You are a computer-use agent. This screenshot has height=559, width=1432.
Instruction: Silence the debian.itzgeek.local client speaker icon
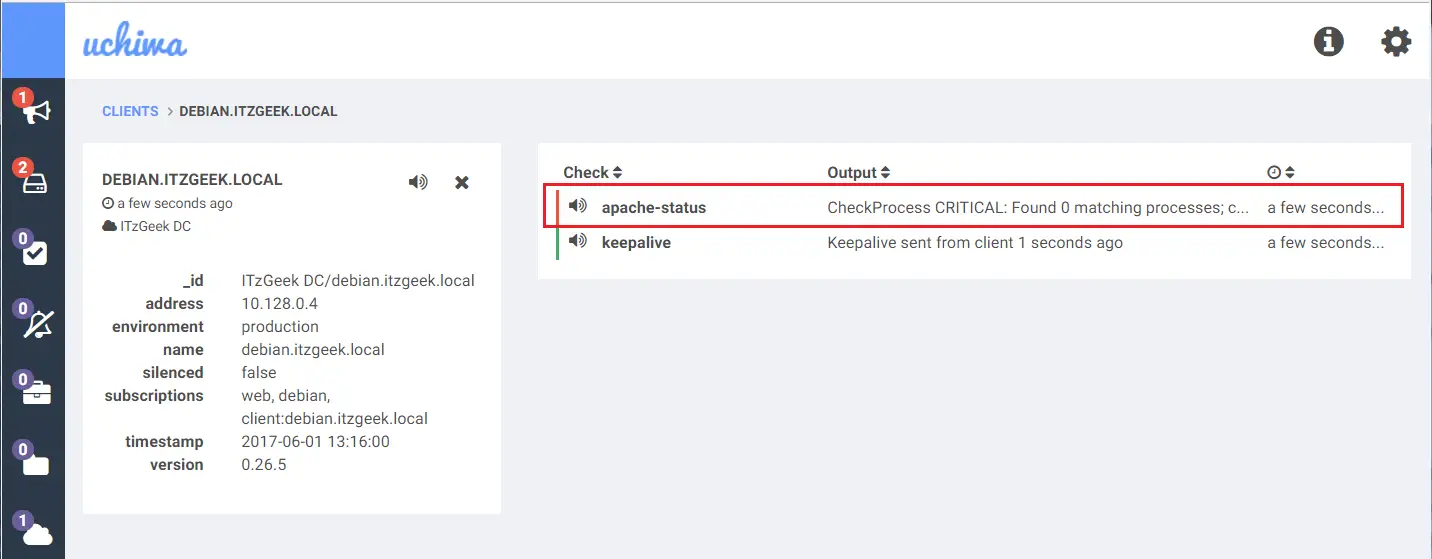[418, 182]
